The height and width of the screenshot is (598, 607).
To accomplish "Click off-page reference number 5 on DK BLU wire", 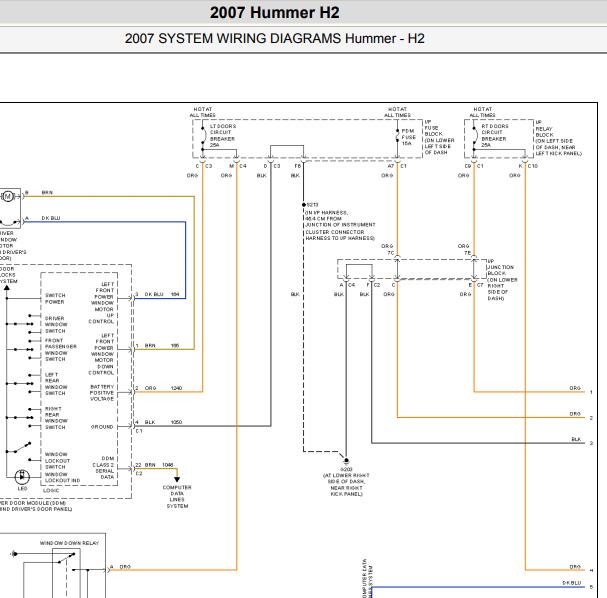I will point(591,587).
